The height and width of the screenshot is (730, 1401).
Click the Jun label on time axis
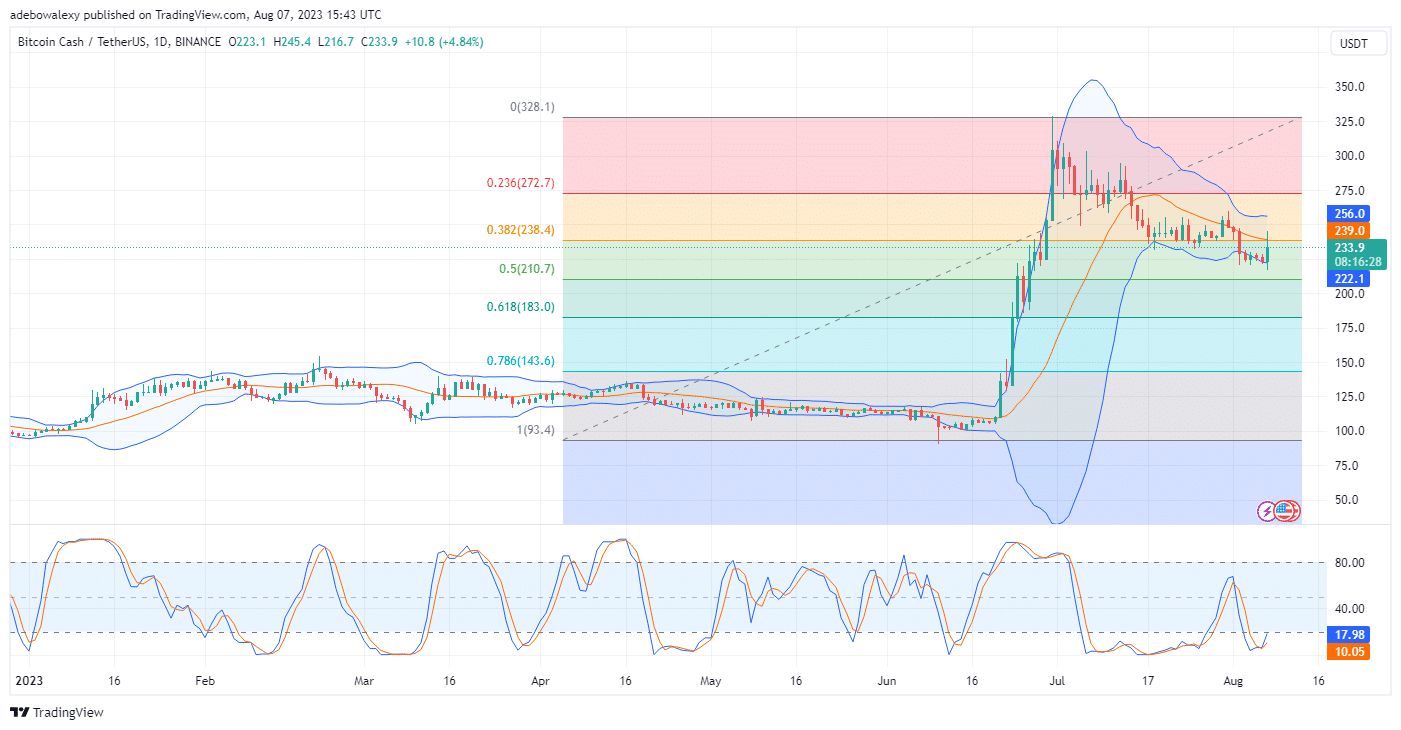[x=888, y=681]
